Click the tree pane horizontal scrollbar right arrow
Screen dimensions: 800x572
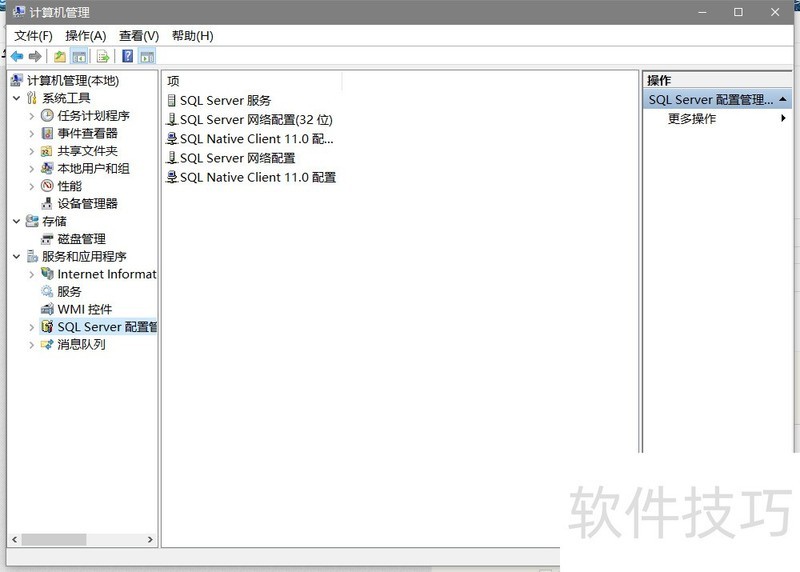point(151,540)
